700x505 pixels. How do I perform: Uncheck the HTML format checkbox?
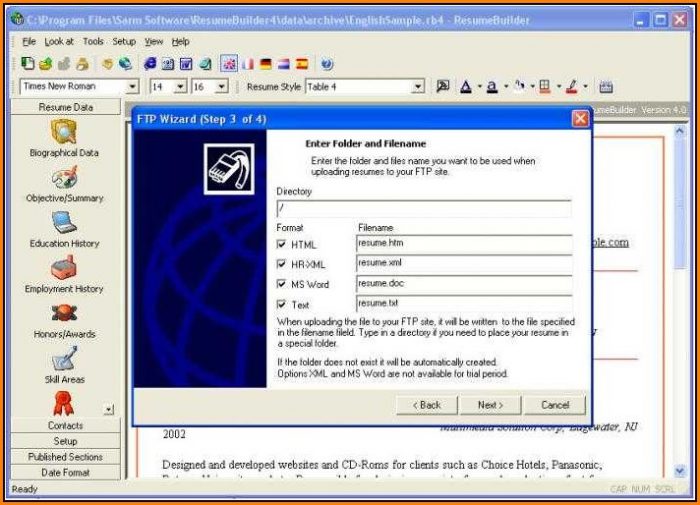coord(282,245)
